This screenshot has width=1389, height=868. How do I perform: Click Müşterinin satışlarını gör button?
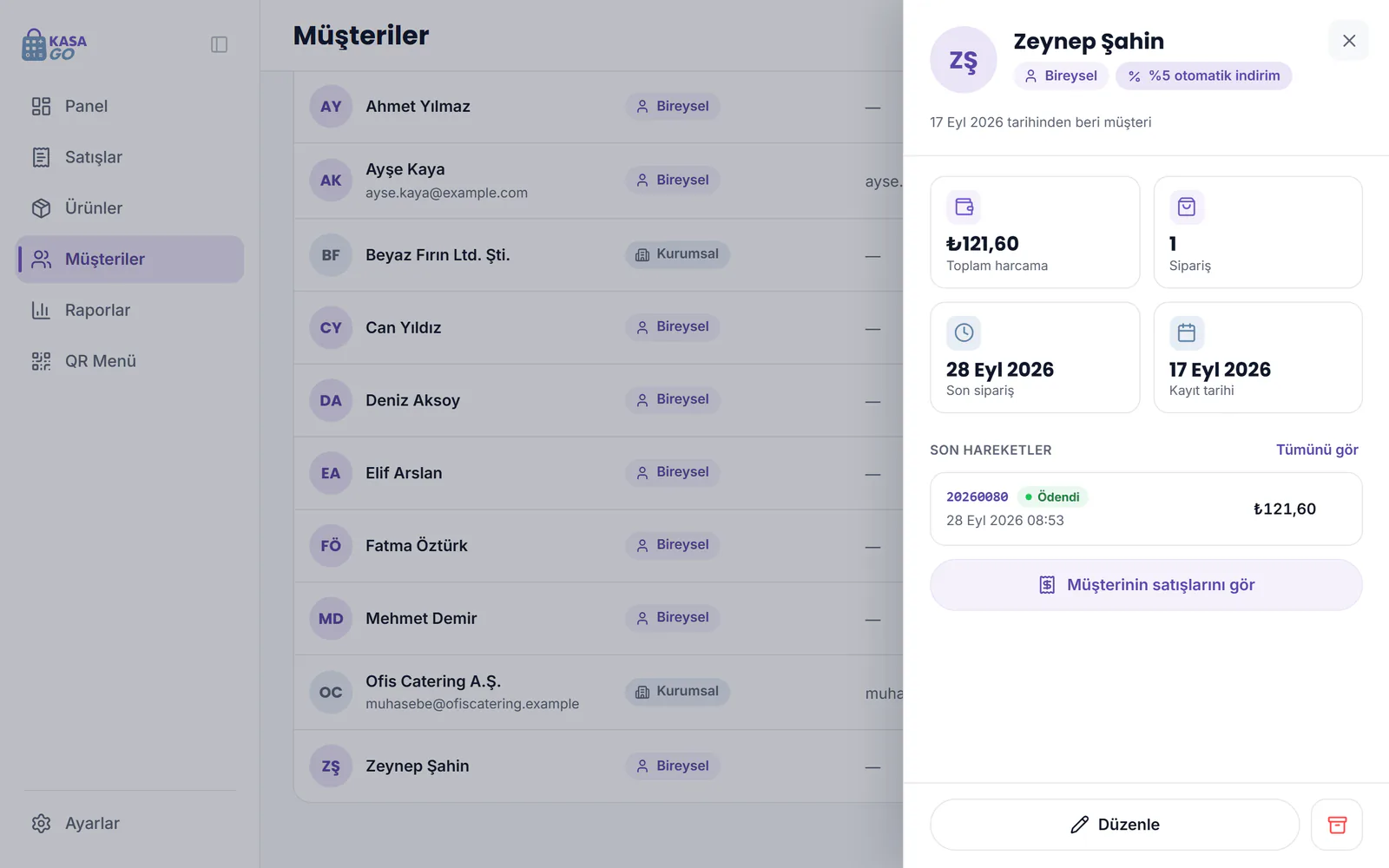(1146, 585)
